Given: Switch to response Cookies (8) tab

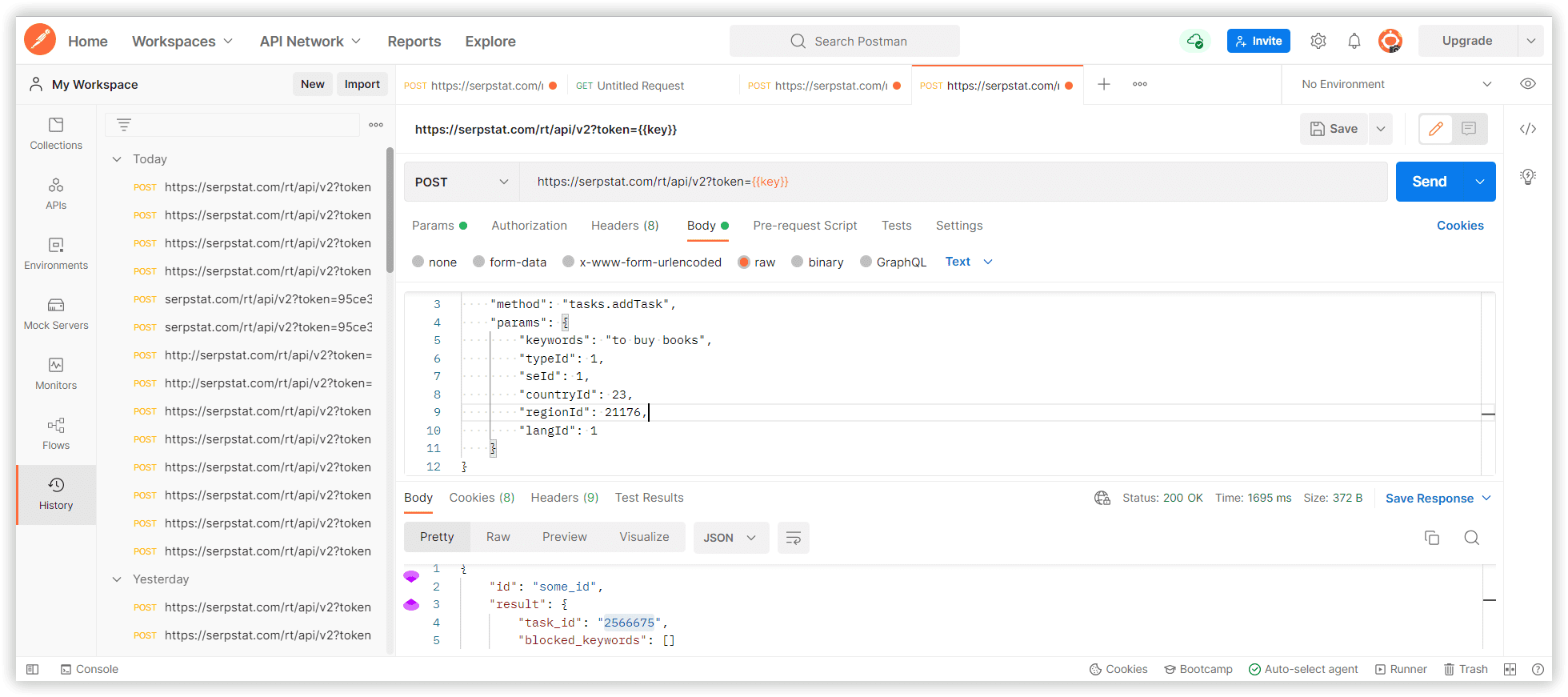Looking at the screenshot, I should coord(482,498).
